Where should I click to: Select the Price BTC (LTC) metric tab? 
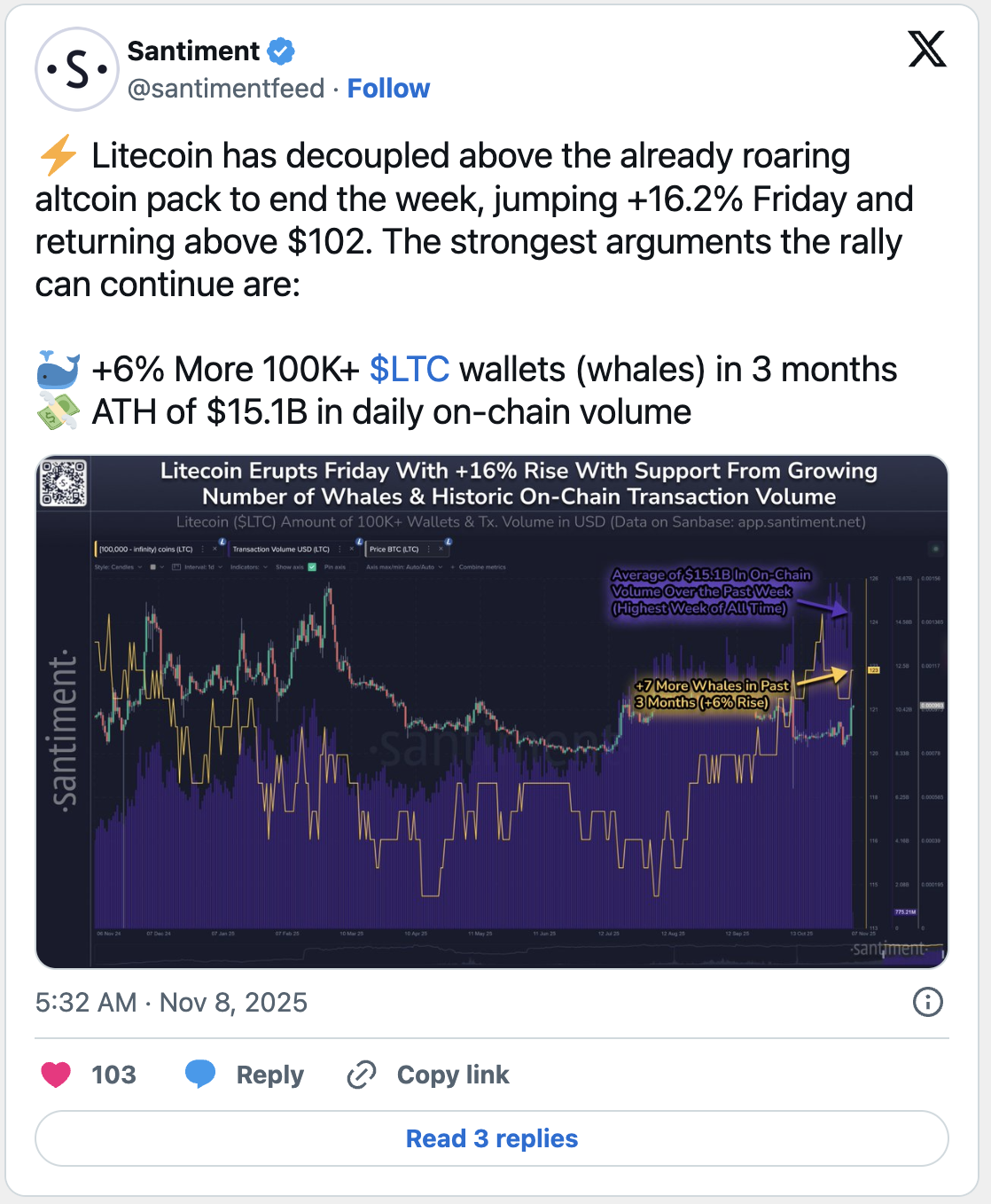(x=394, y=549)
